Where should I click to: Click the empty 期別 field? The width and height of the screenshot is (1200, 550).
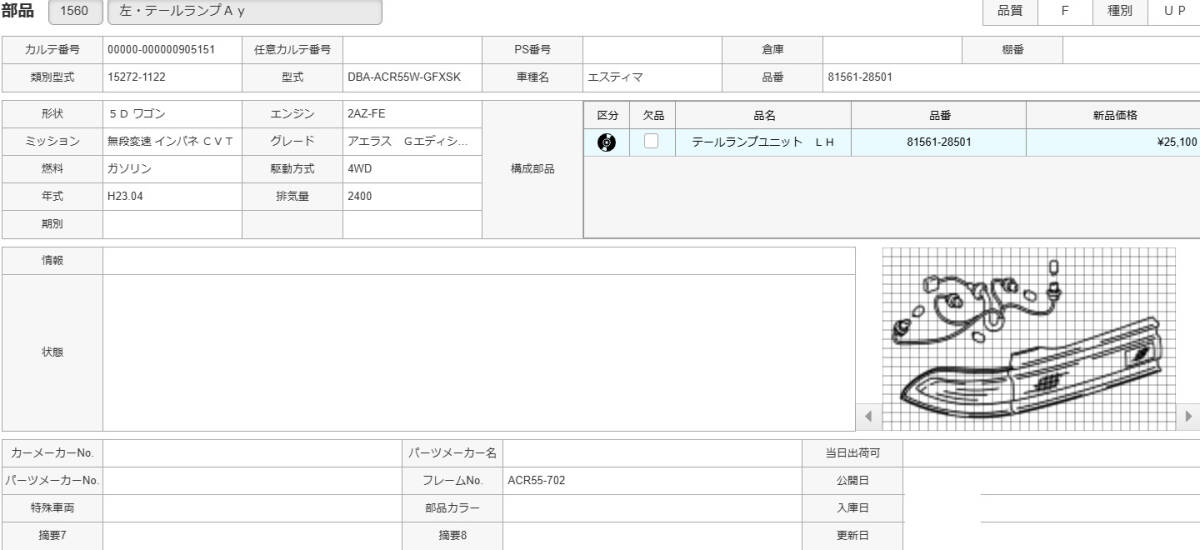(x=172, y=224)
